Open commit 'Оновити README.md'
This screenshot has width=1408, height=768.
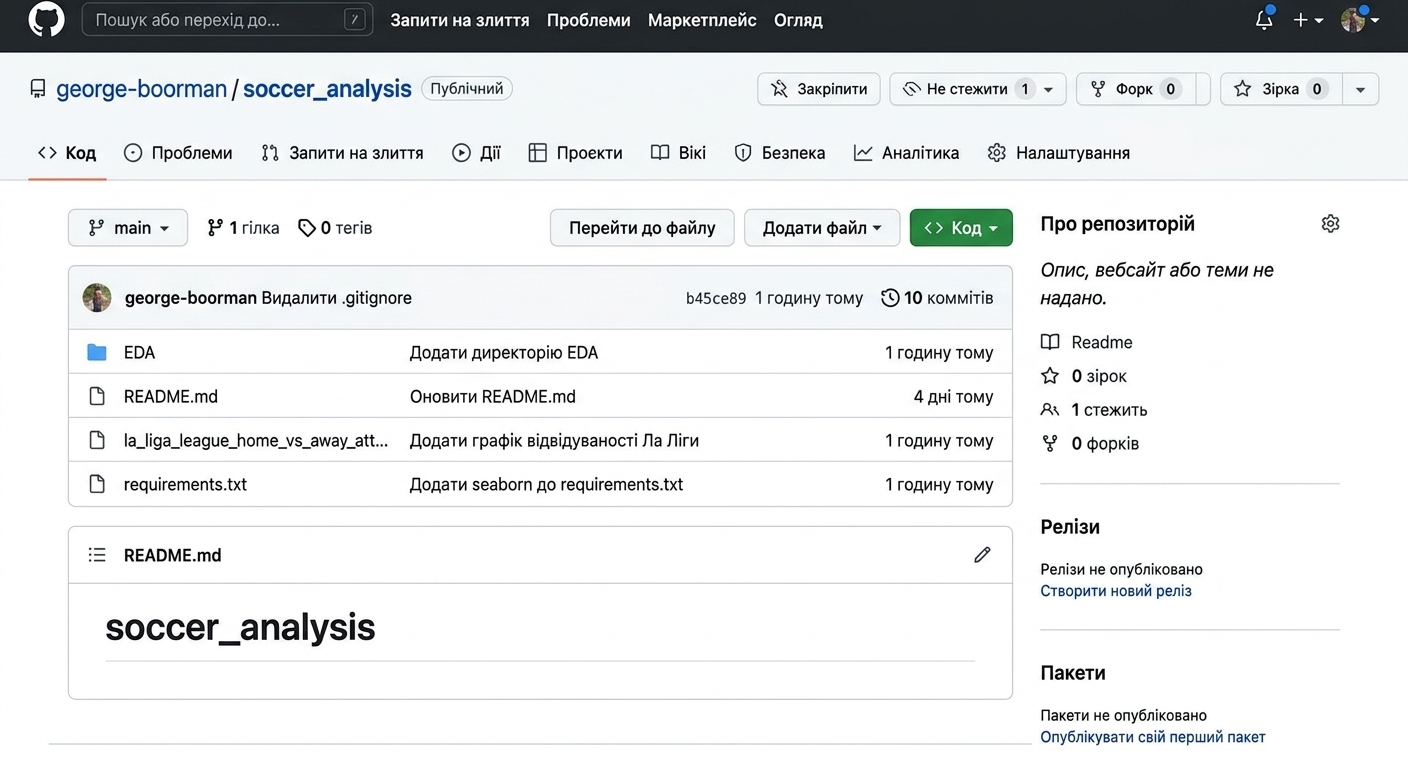coord(493,396)
